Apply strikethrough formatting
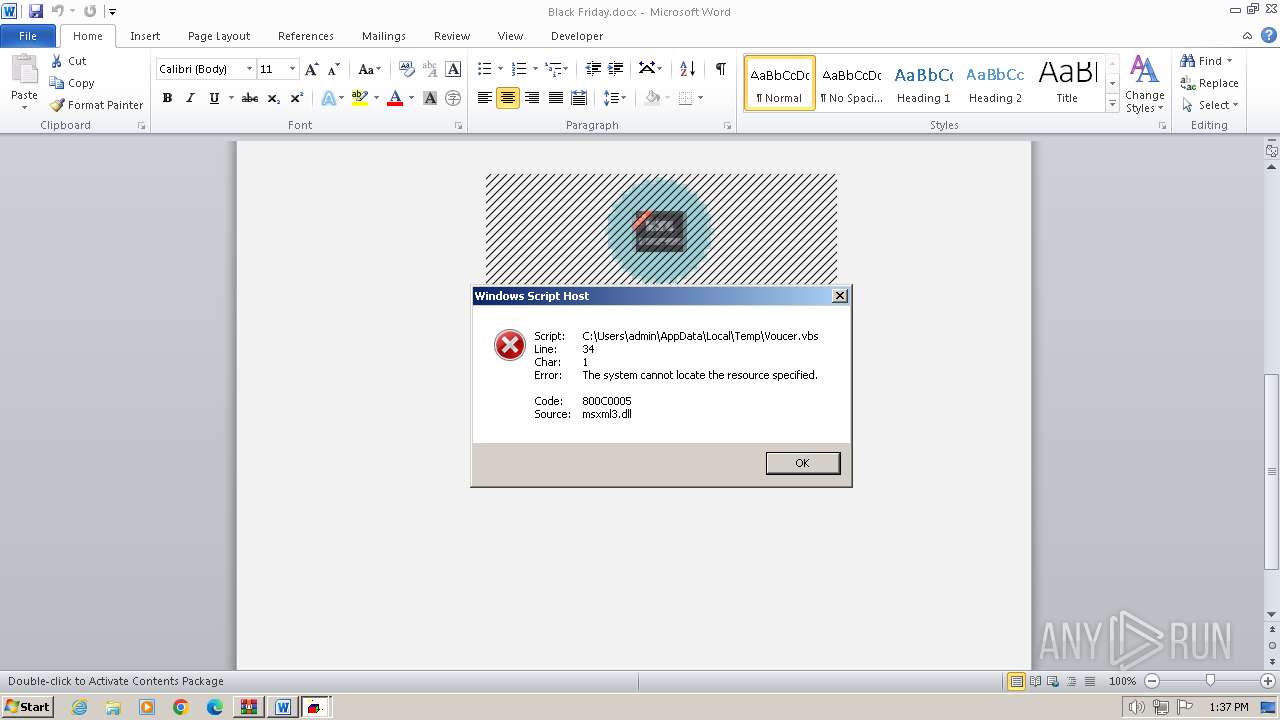The image size is (1280, 720). (250, 98)
